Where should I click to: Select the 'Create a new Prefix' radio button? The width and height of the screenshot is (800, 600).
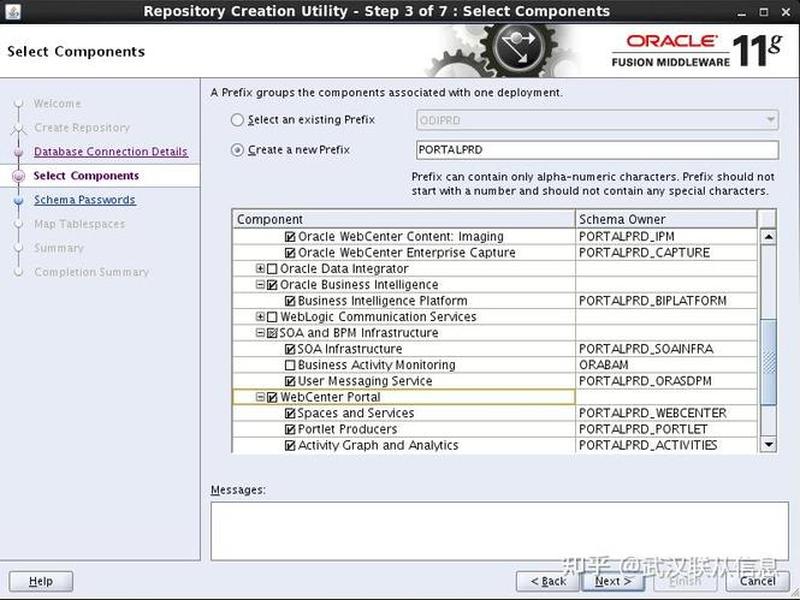[237, 150]
